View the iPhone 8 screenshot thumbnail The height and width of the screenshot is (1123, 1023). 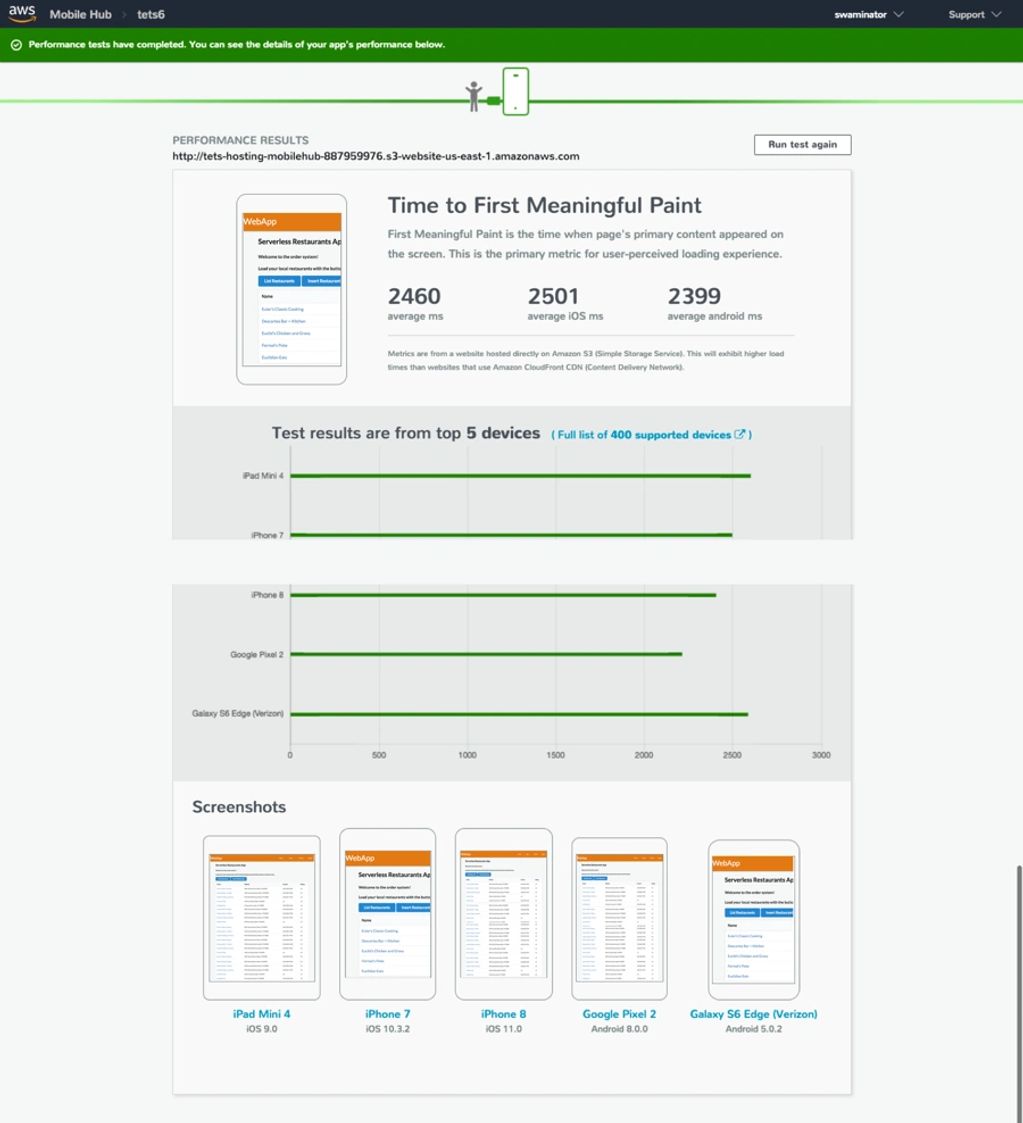click(x=504, y=913)
